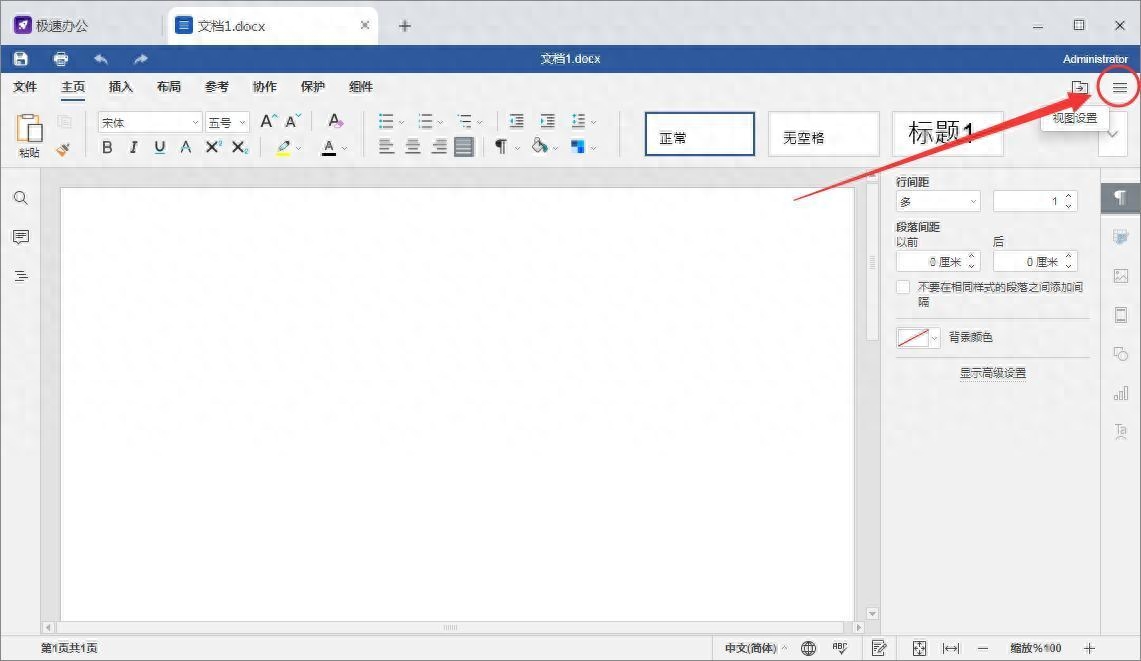This screenshot has width=1141, height=661.
Task: Switch to the 插入 tab
Action: (x=121, y=87)
